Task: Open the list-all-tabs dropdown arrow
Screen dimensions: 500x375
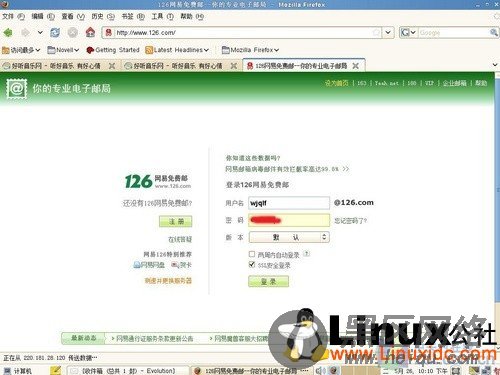Action: tap(495, 65)
